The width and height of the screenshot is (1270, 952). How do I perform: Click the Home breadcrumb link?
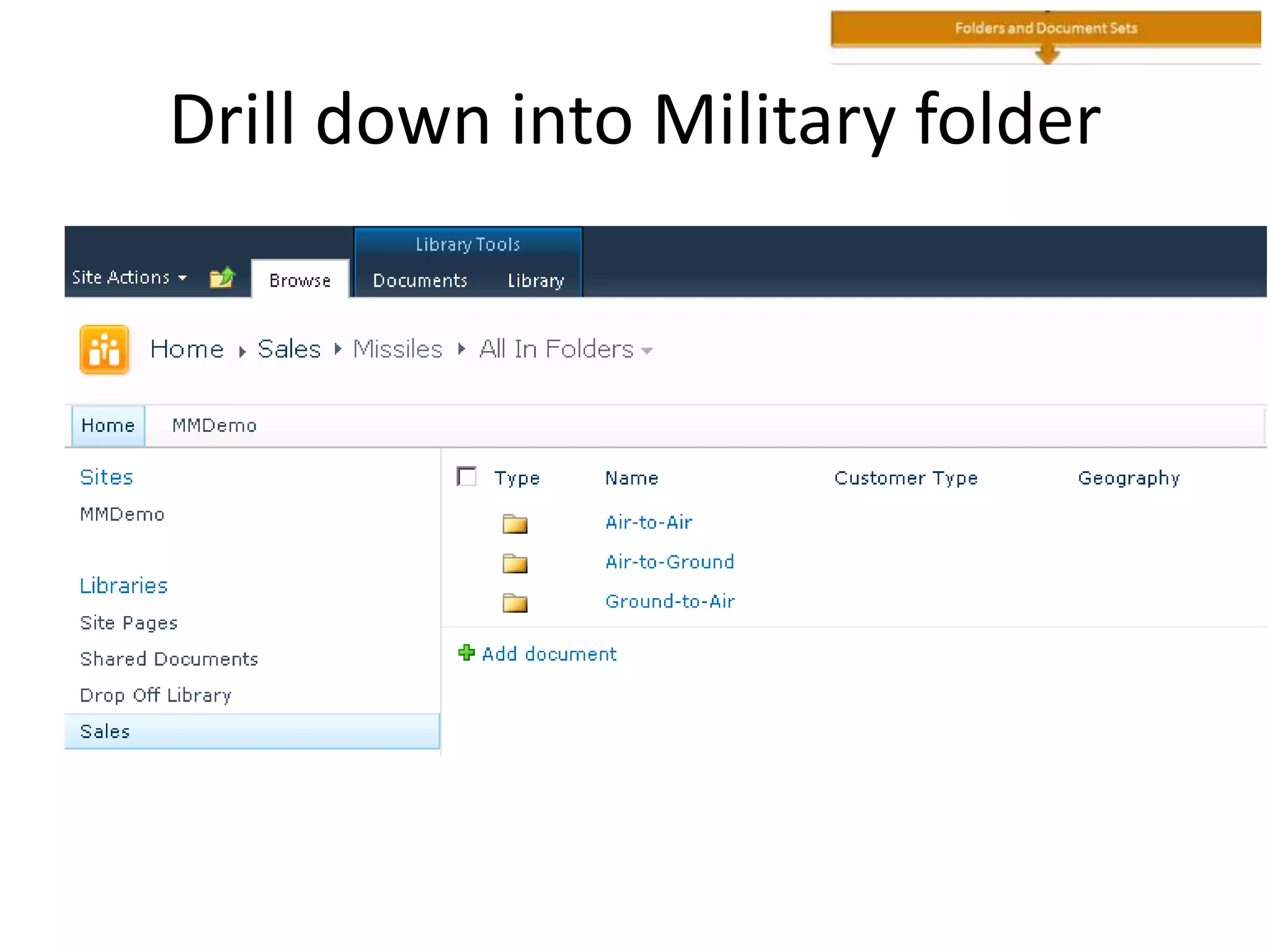pyautogui.click(x=187, y=349)
